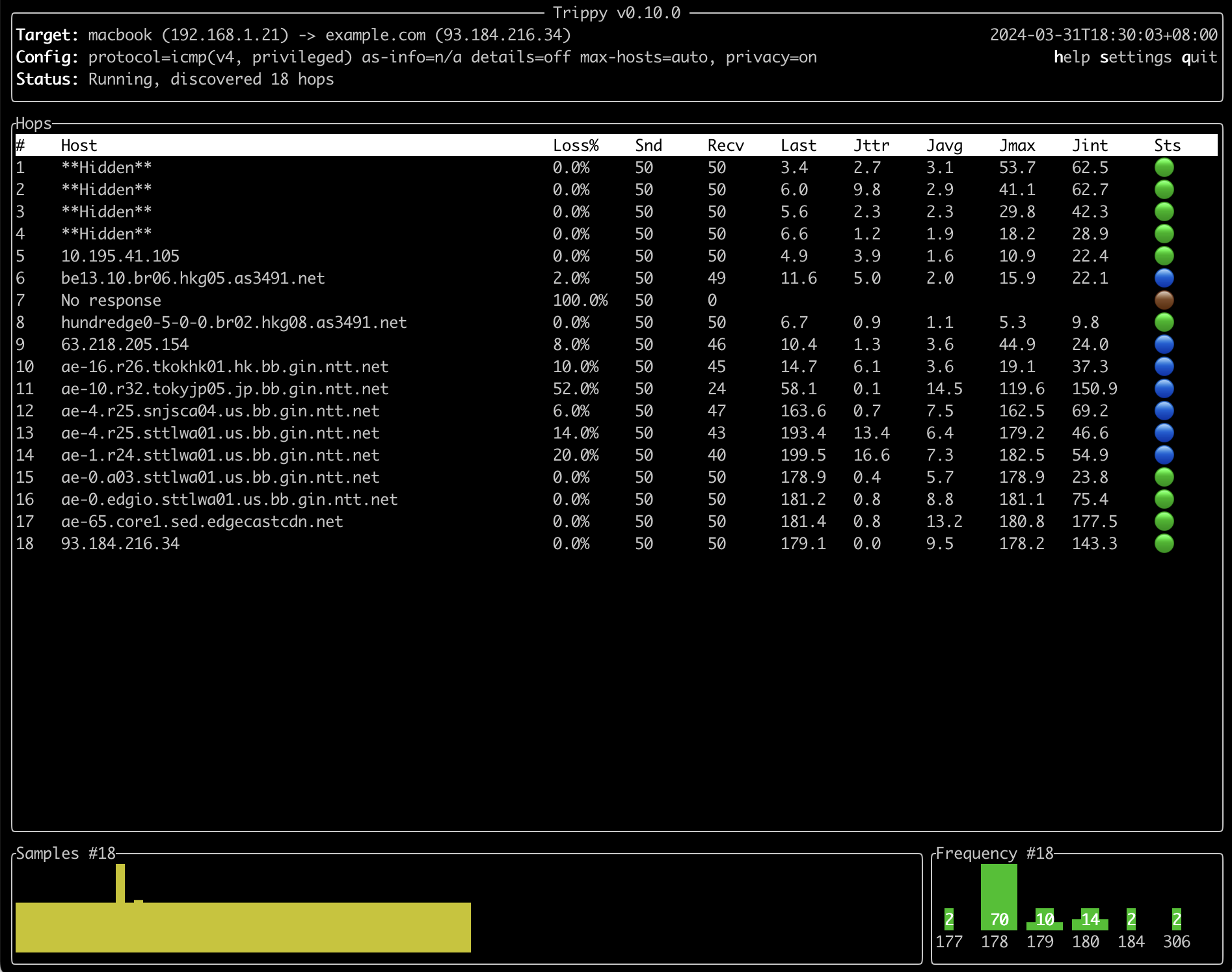This screenshot has width=1232, height=972.
Task: Click the green status dot for hop 1
Action: click(1164, 168)
